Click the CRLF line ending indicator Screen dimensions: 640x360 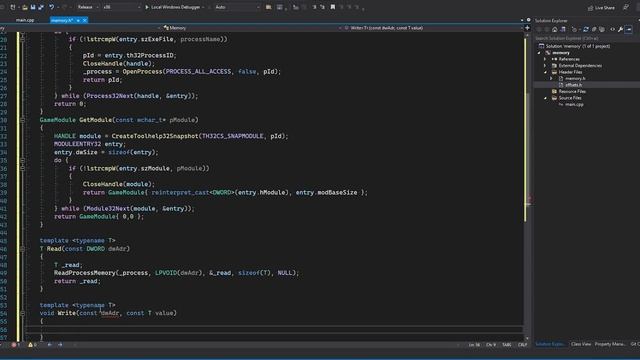tap(522, 345)
